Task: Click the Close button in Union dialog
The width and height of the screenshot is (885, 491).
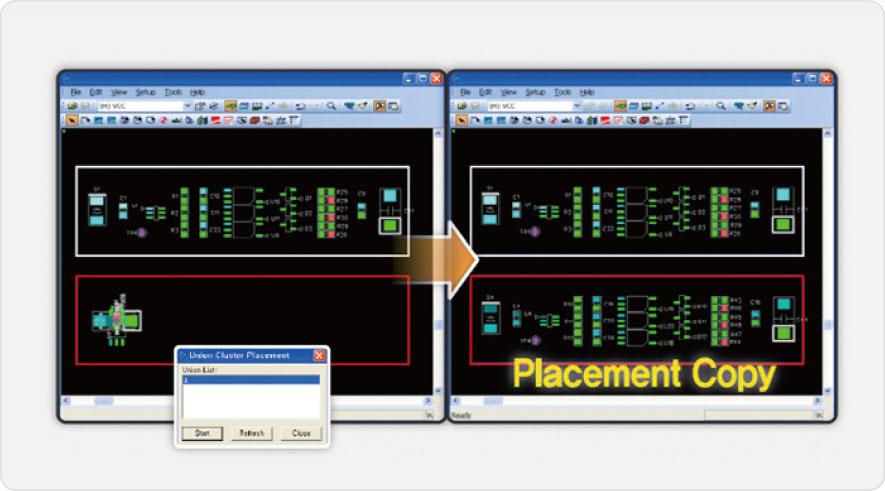Action: point(301,434)
